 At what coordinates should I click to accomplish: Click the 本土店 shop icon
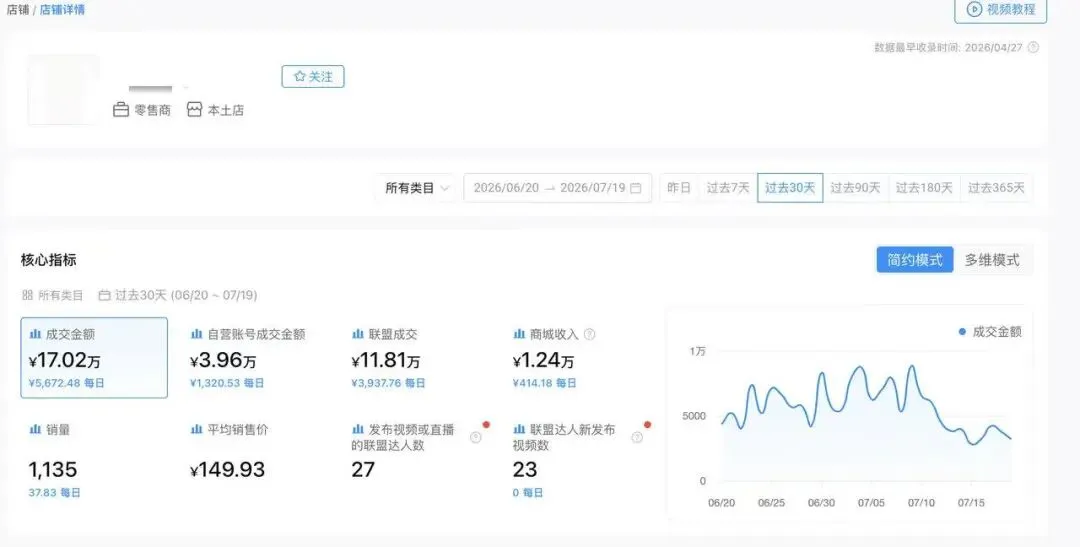[194, 110]
